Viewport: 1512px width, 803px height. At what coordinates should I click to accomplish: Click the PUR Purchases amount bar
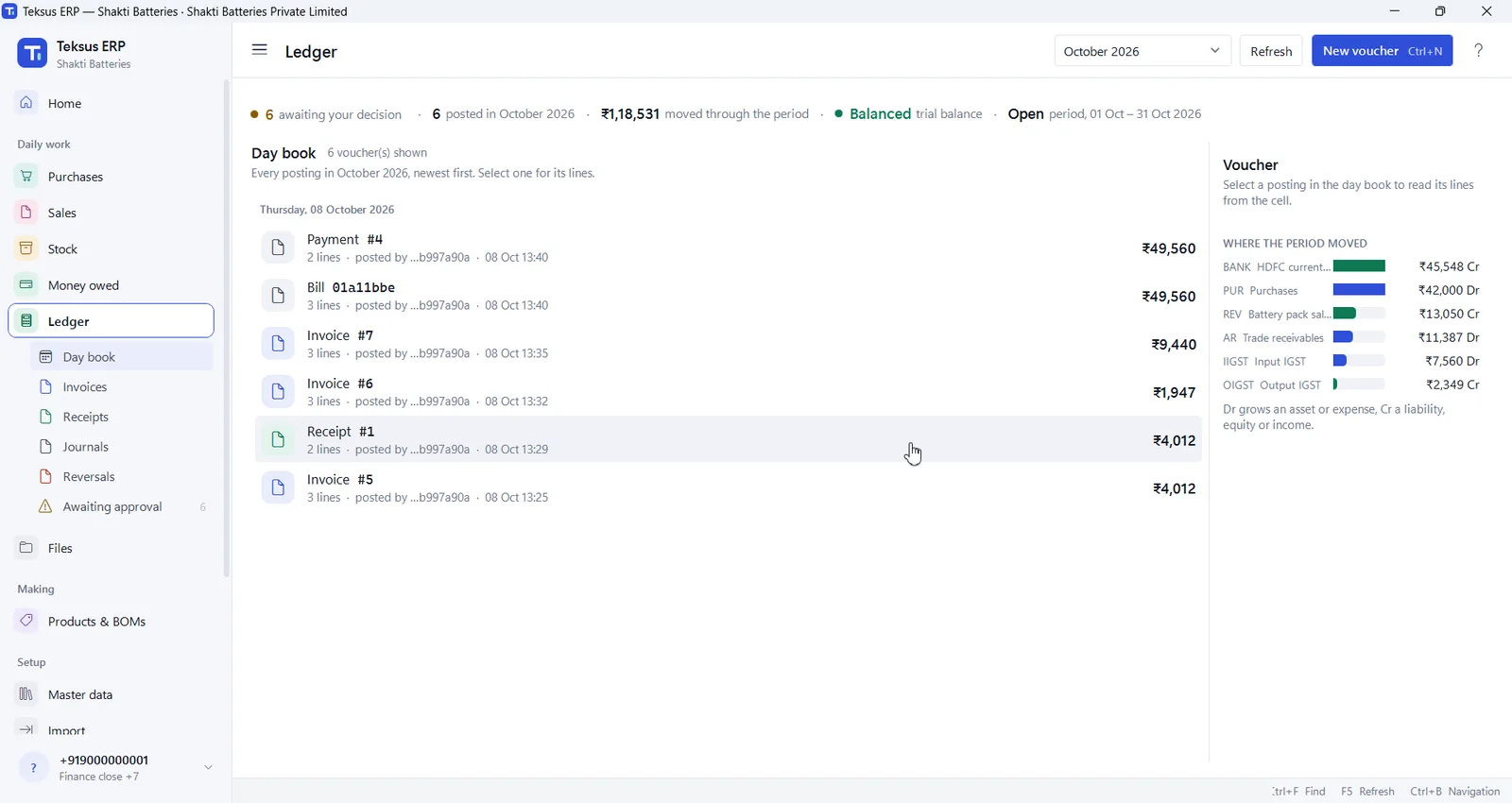tap(1359, 290)
